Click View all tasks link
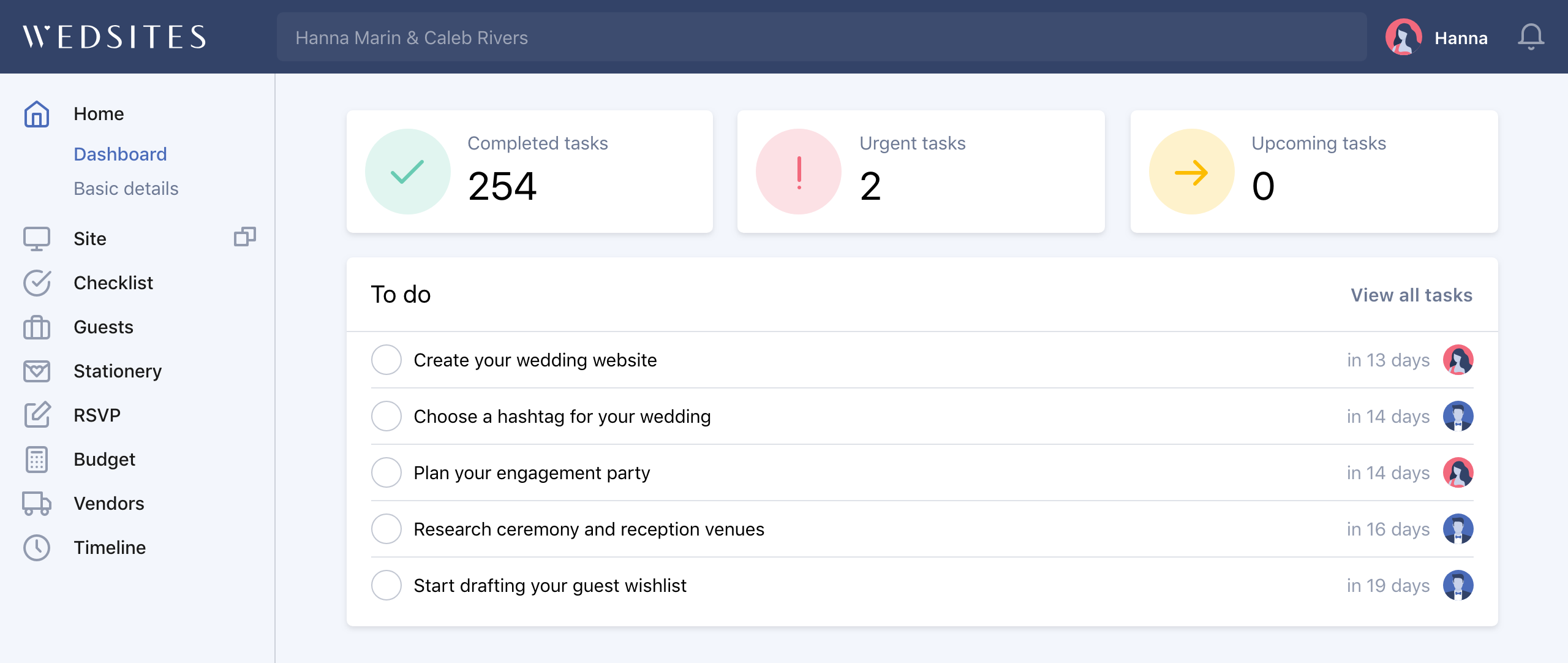 (x=1412, y=295)
